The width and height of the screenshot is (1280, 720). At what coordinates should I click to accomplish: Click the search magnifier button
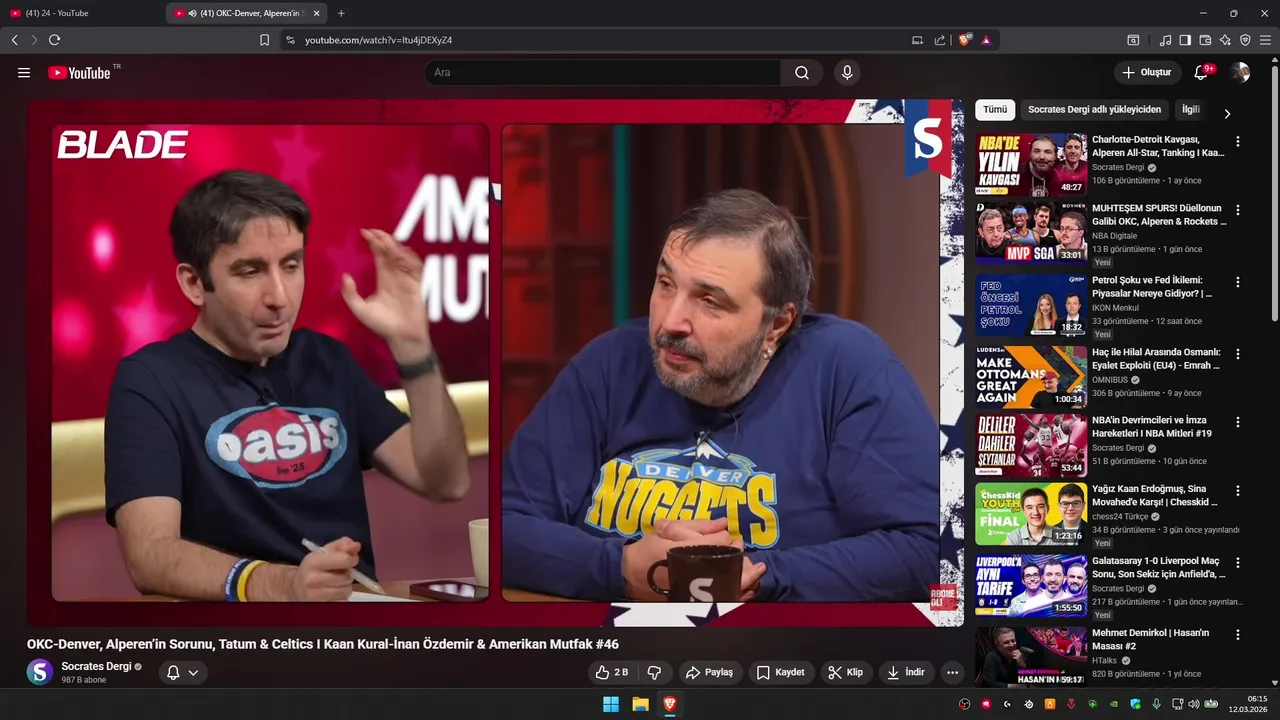[802, 73]
